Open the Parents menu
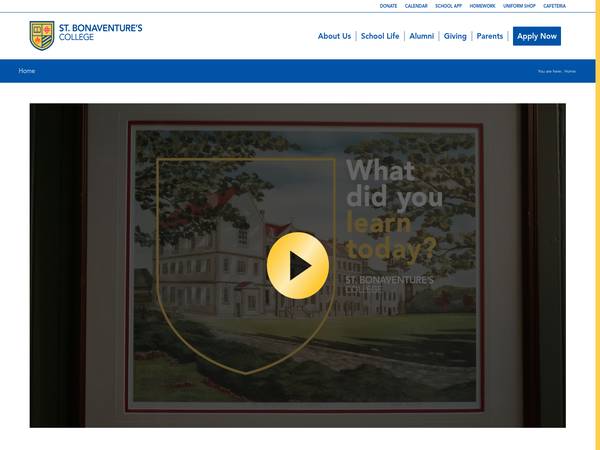 click(x=489, y=36)
